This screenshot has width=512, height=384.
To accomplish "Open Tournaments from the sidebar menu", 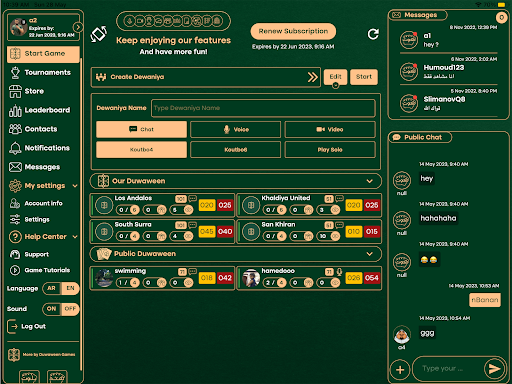I will [x=40, y=72].
